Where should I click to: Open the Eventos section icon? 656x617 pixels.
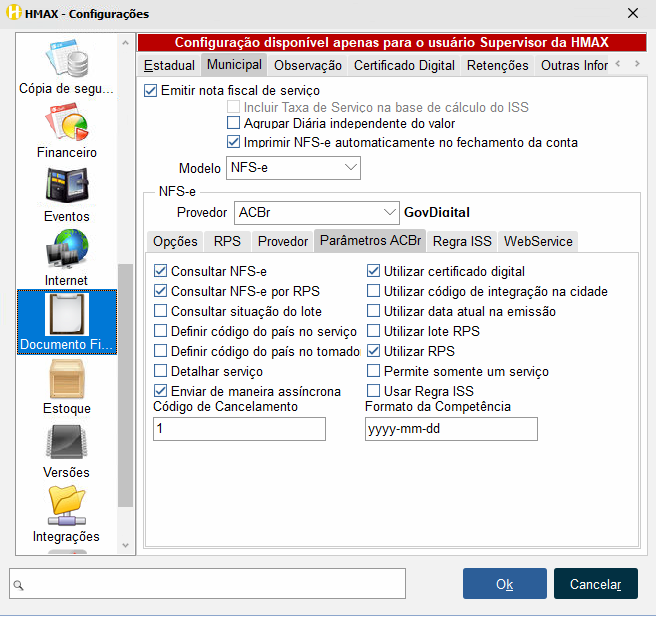tap(67, 188)
